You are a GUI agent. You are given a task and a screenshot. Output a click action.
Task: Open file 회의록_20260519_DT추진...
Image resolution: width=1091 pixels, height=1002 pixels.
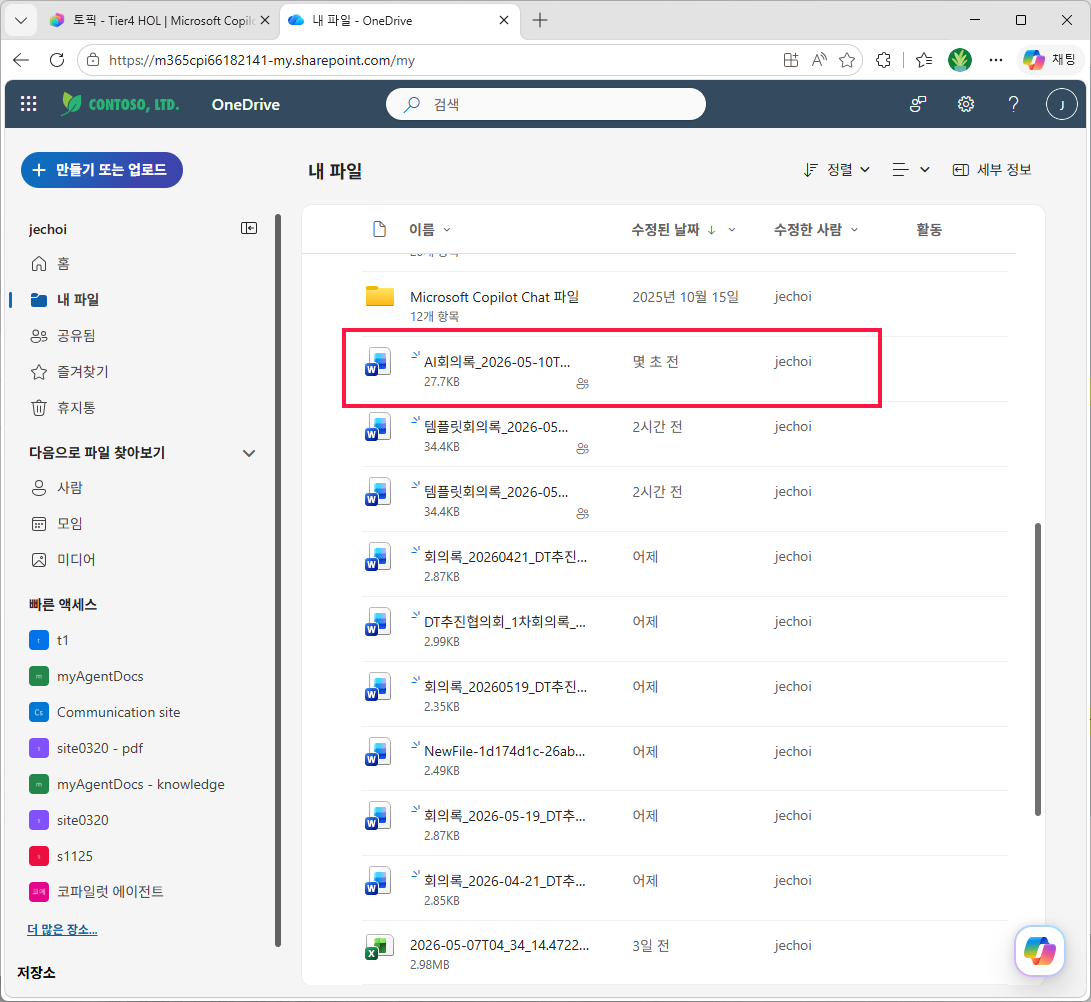(505, 687)
